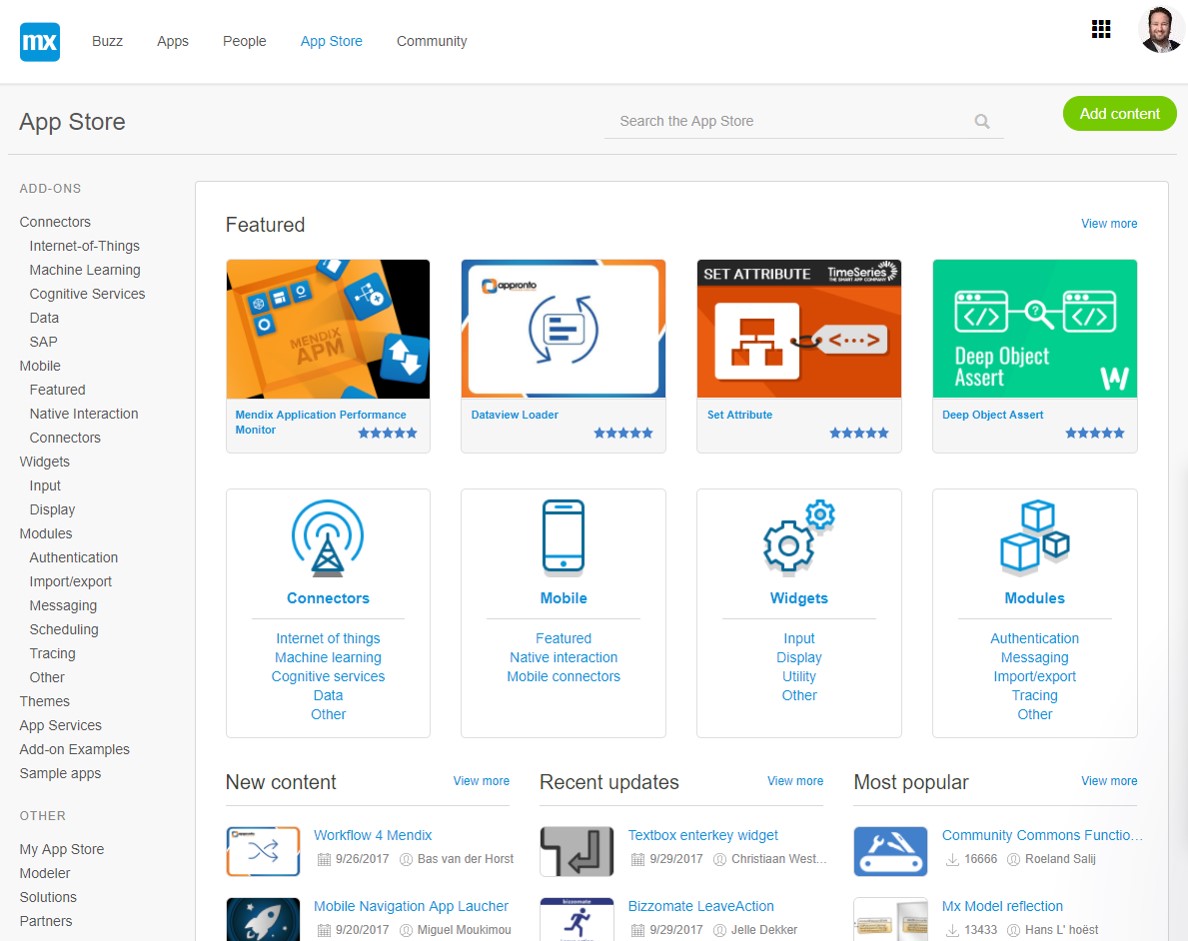
Task: Click the Bizzomate LeaveAction running icon
Action: (x=577, y=920)
